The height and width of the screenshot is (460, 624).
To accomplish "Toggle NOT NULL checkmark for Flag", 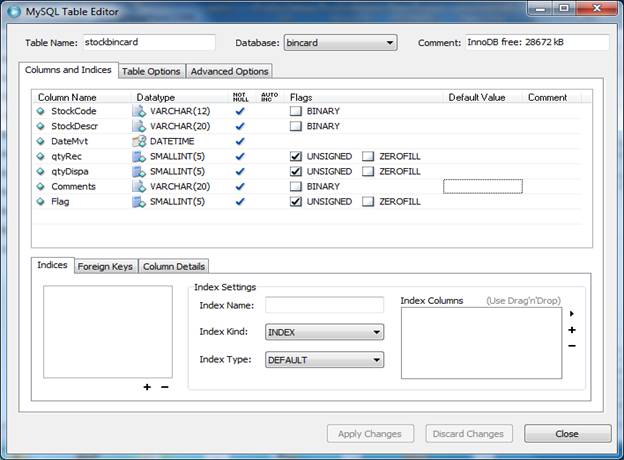I will [x=240, y=201].
